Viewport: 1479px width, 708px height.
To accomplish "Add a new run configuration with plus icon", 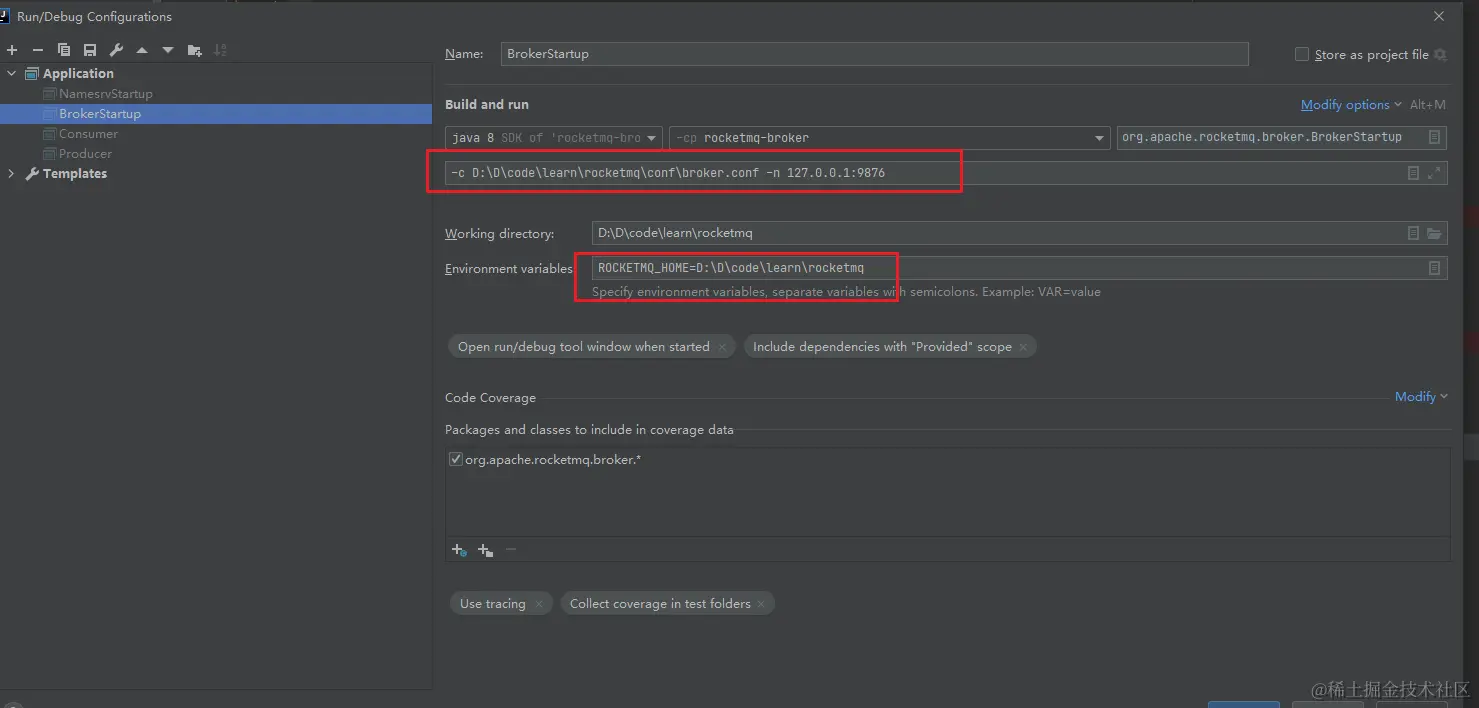I will pos(12,50).
